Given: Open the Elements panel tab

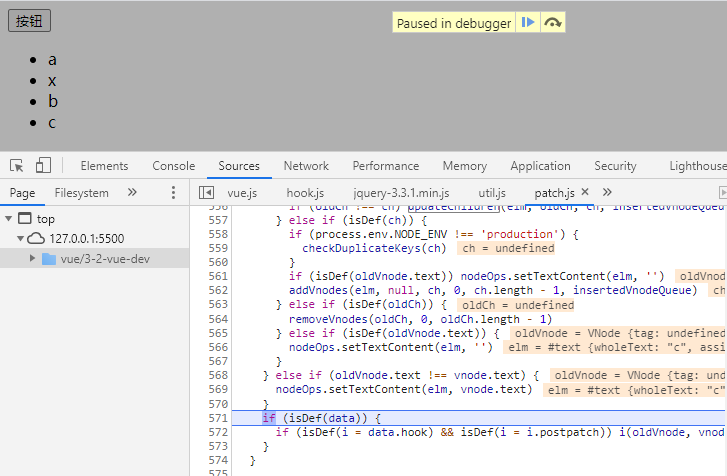Looking at the screenshot, I should [104, 166].
